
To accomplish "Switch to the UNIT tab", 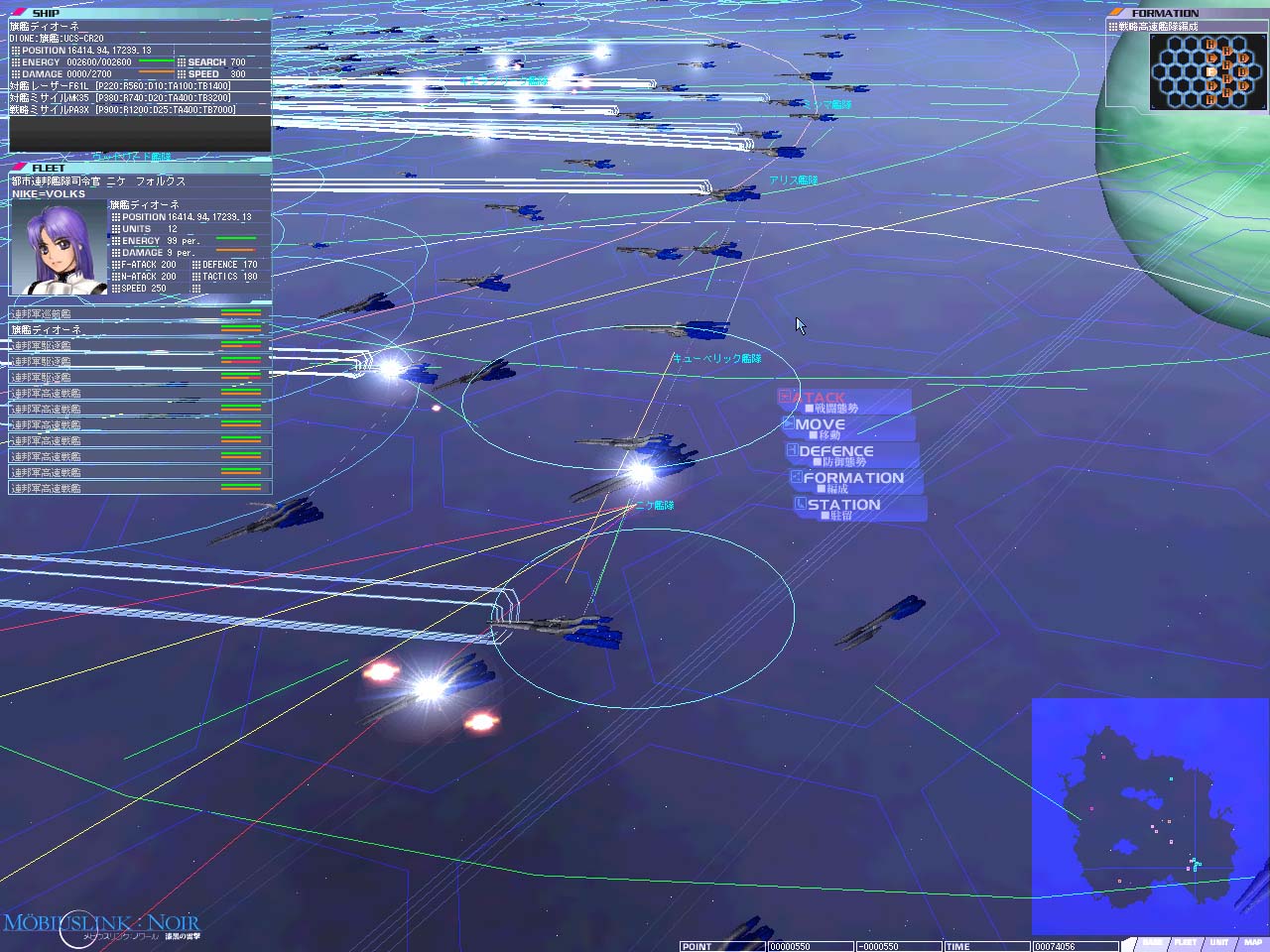I will [1218, 943].
